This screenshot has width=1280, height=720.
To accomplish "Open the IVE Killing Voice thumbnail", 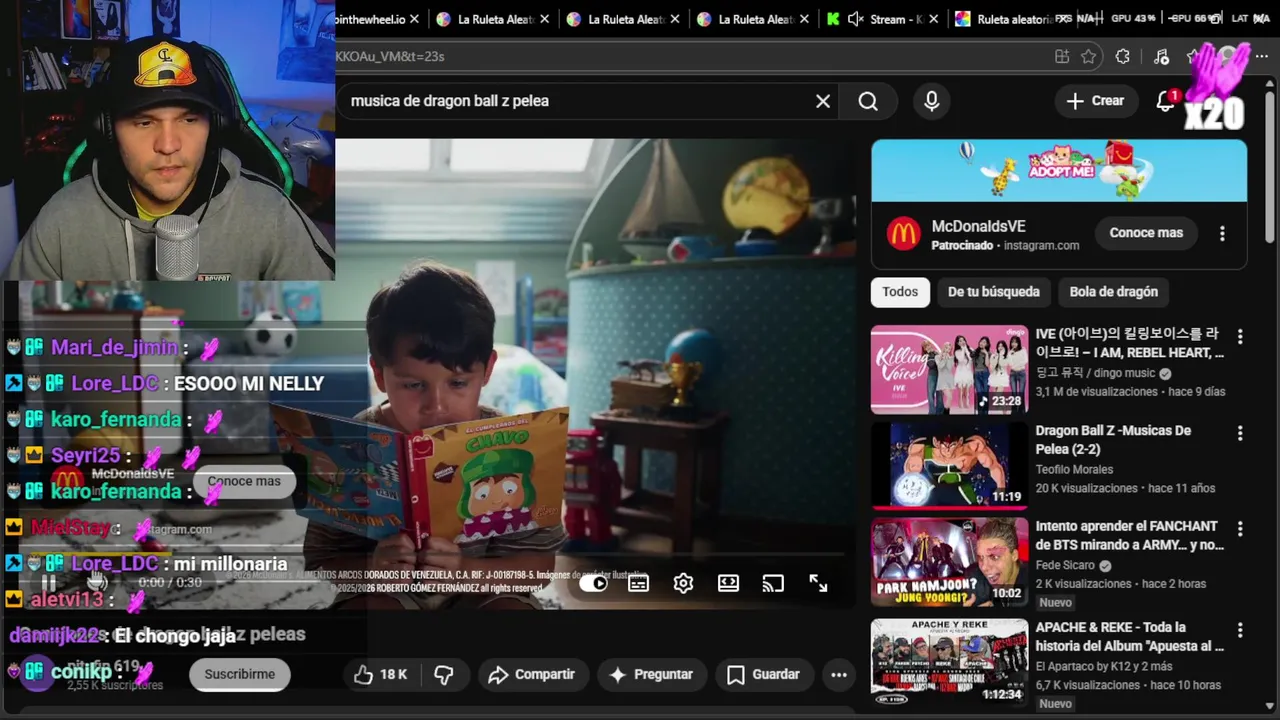I will tap(949, 369).
